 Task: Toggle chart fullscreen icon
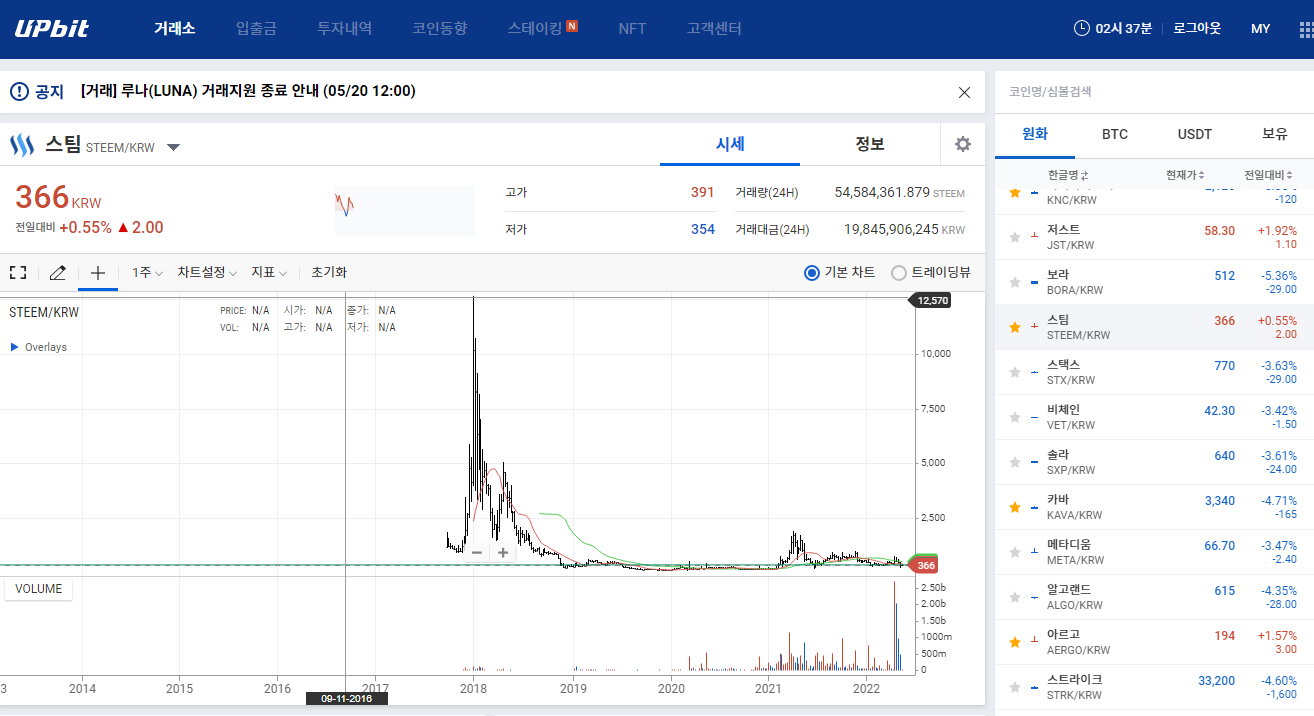tap(18, 272)
